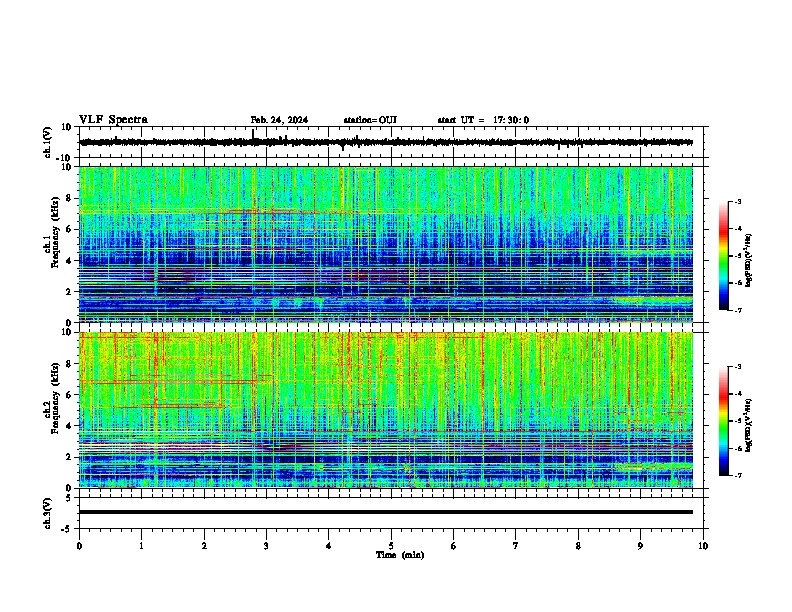Click the '-7' tick on ch.2 colorbar

click(737, 475)
